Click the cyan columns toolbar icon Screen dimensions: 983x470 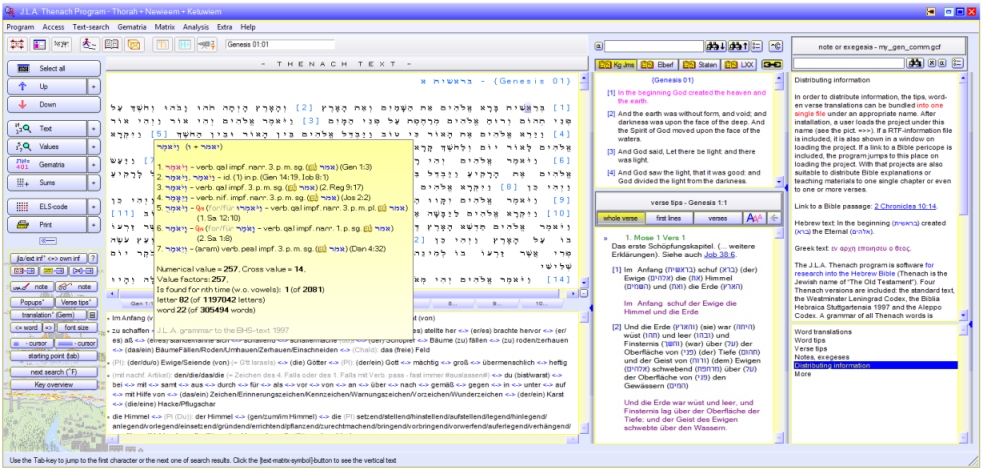click(184, 44)
